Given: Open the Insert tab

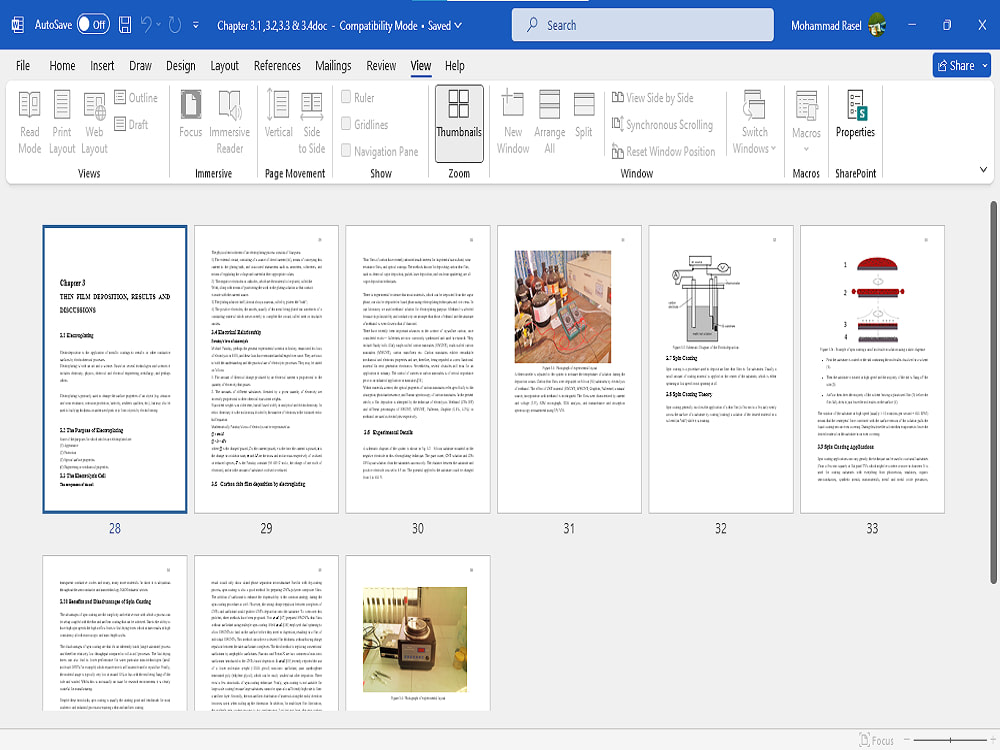Looking at the screenshot, I should pyautogui.click(x=102, y=66).
